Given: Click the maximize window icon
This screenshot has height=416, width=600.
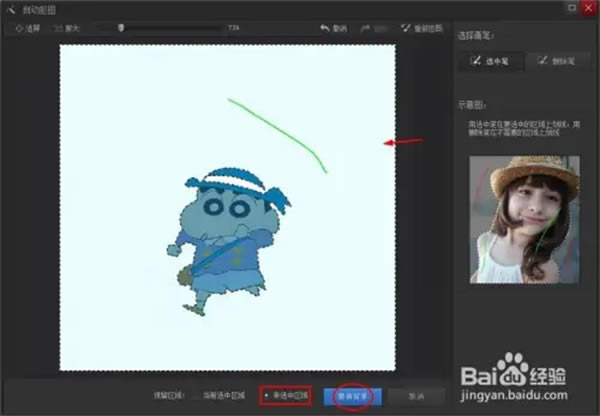Looking at the screenshot, I should pyautogui.click(x=572, y=7).
